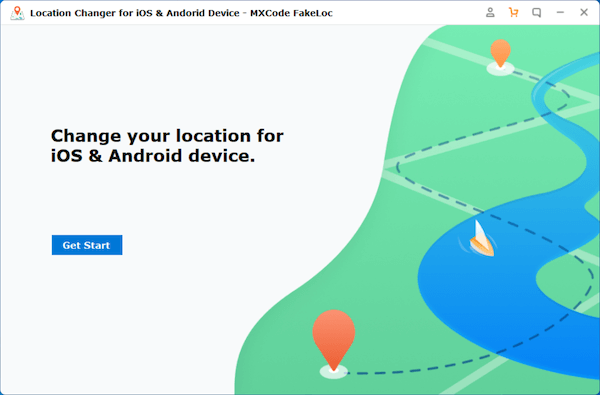600x395 pixels.
Task: Close the FakeLoc window
Action: [x=584, y=13]
